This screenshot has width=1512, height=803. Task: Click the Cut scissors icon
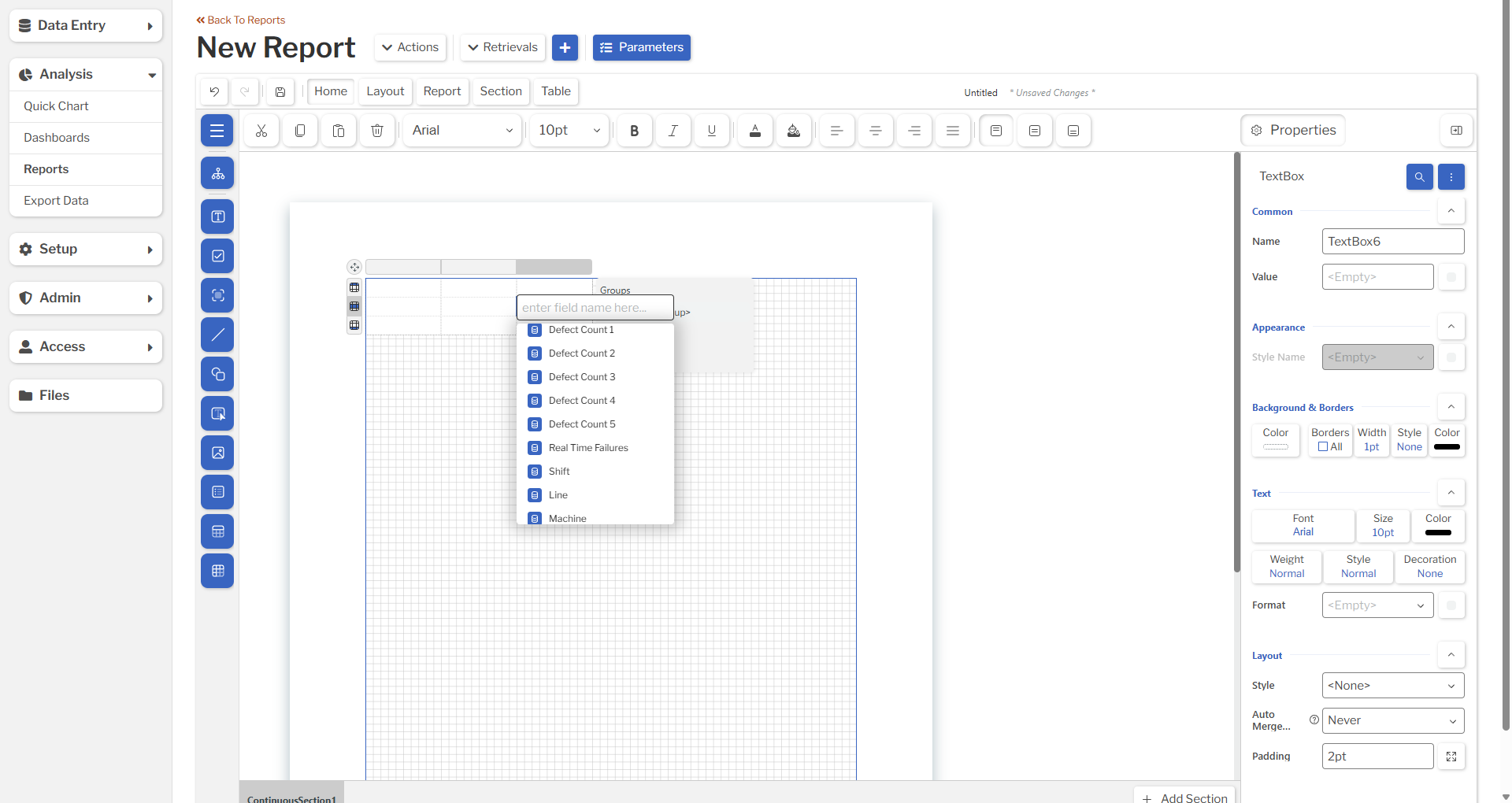[261, 131]
